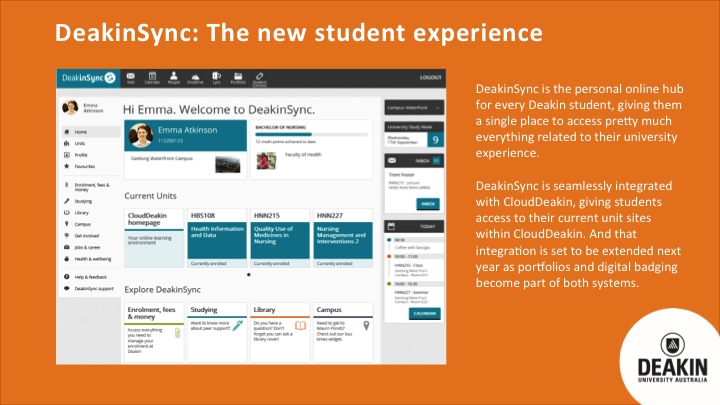The image size is (720, 405).
Task: Click "Quality Use of Medicines in Nursing" tile
Action: click(280, 240)
